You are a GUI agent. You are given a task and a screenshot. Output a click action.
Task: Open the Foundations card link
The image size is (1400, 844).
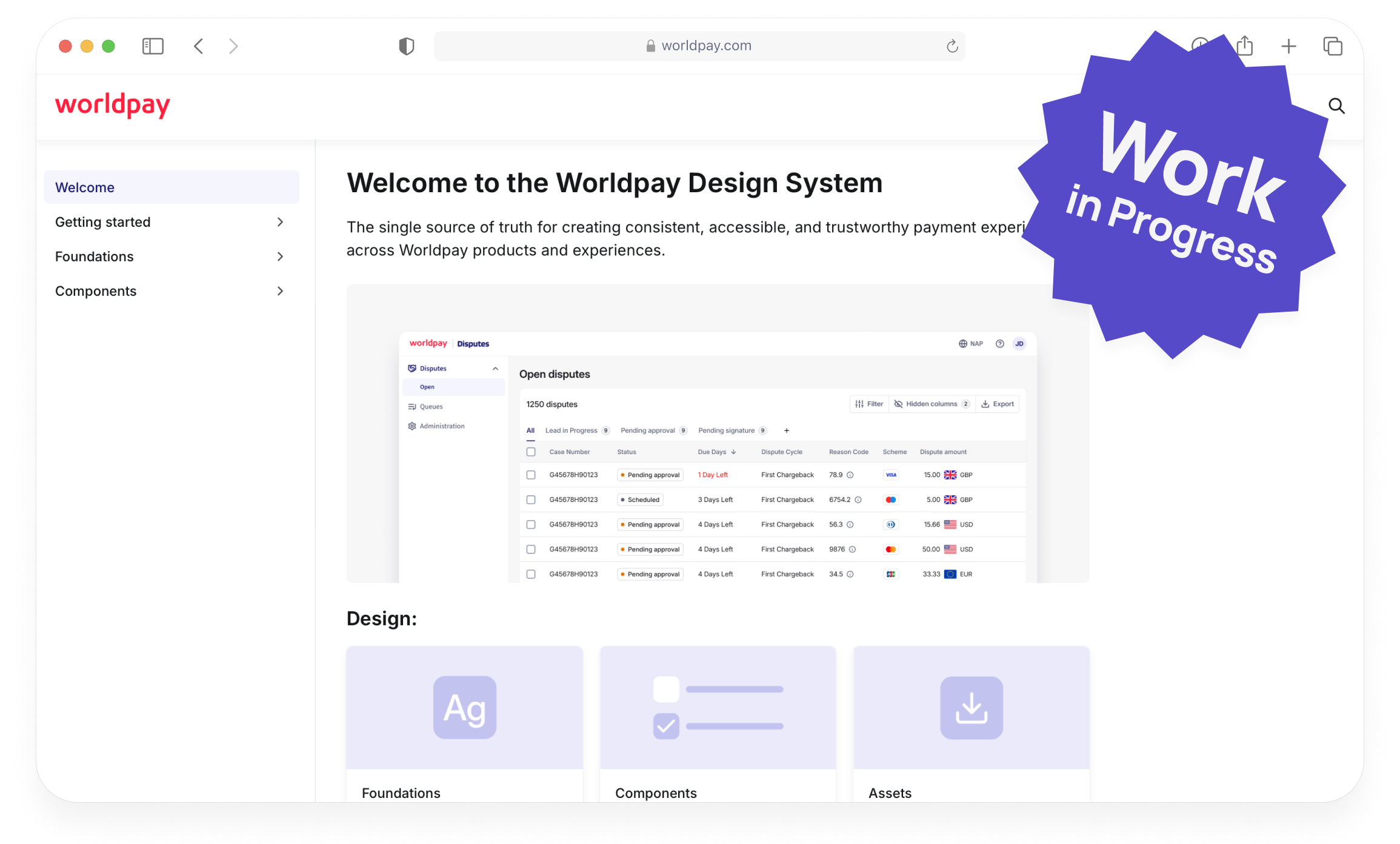465,725
